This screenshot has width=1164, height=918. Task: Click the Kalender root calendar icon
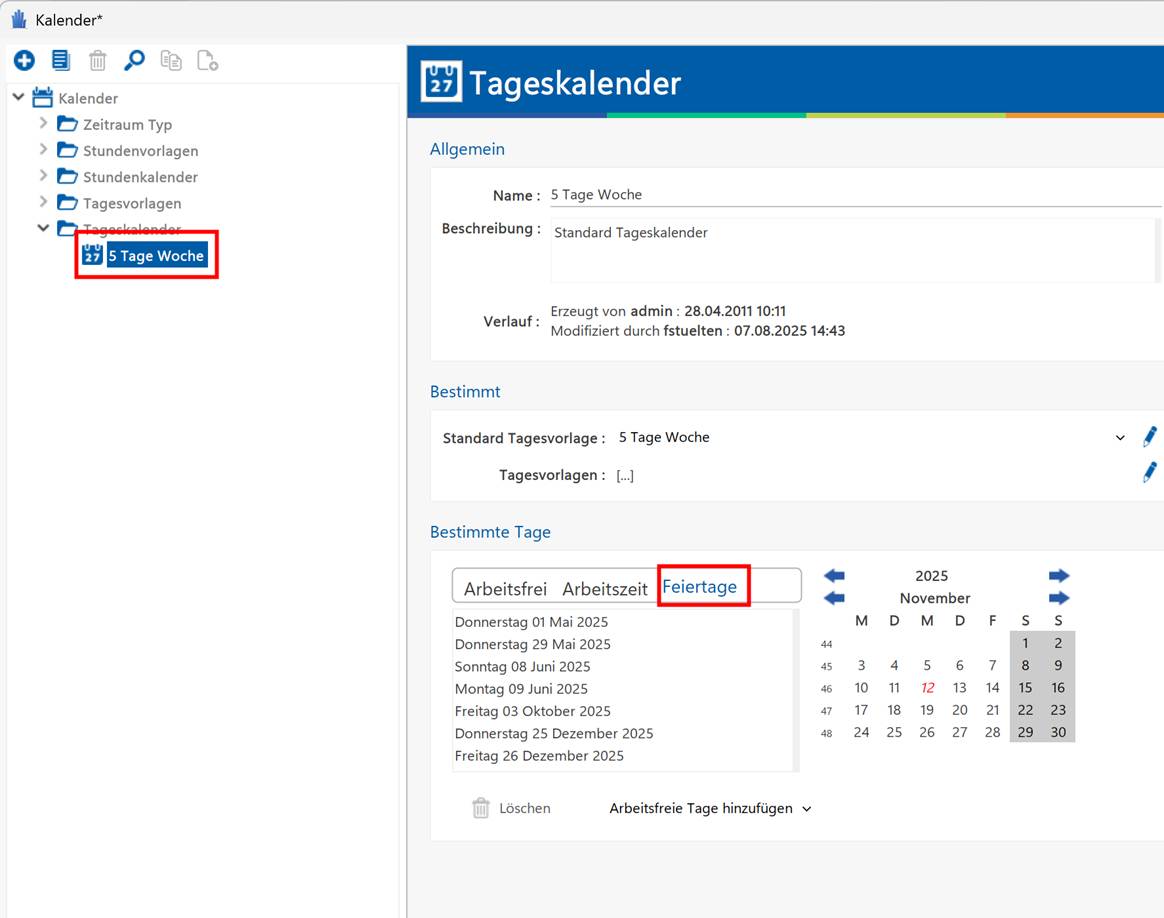pos(43,97)
